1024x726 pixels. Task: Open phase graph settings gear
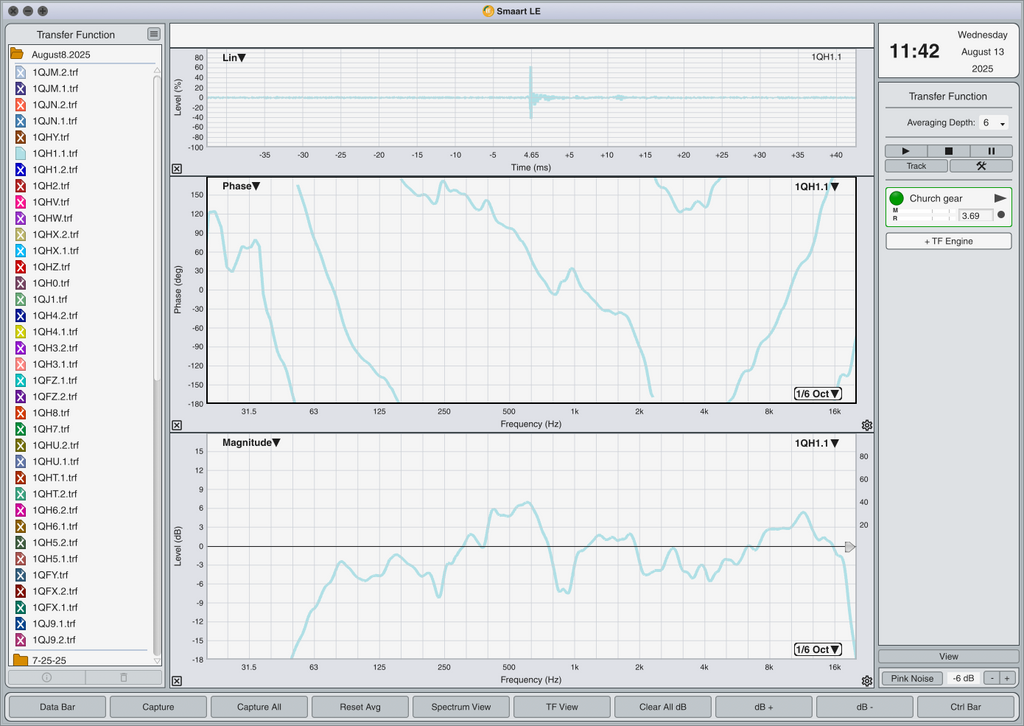pyautogui.click(x=867, y=425)
